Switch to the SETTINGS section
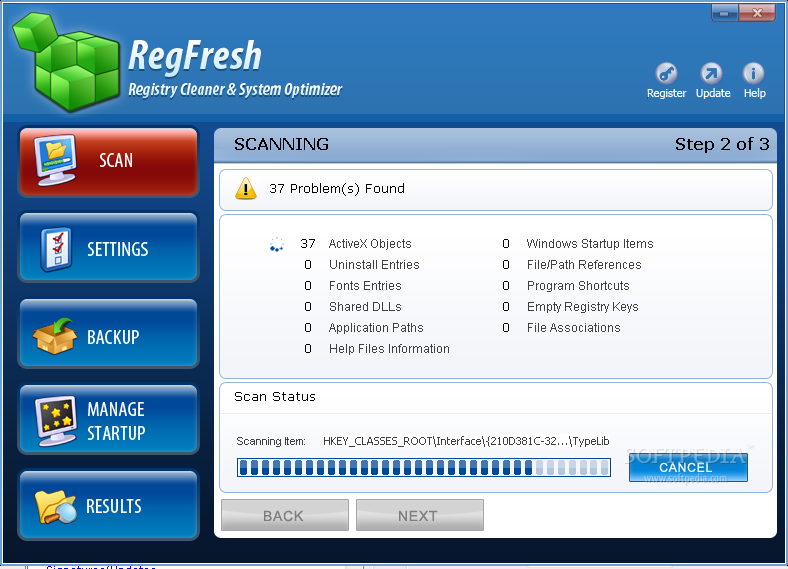788x569 pixels. (x=109, y=247)
